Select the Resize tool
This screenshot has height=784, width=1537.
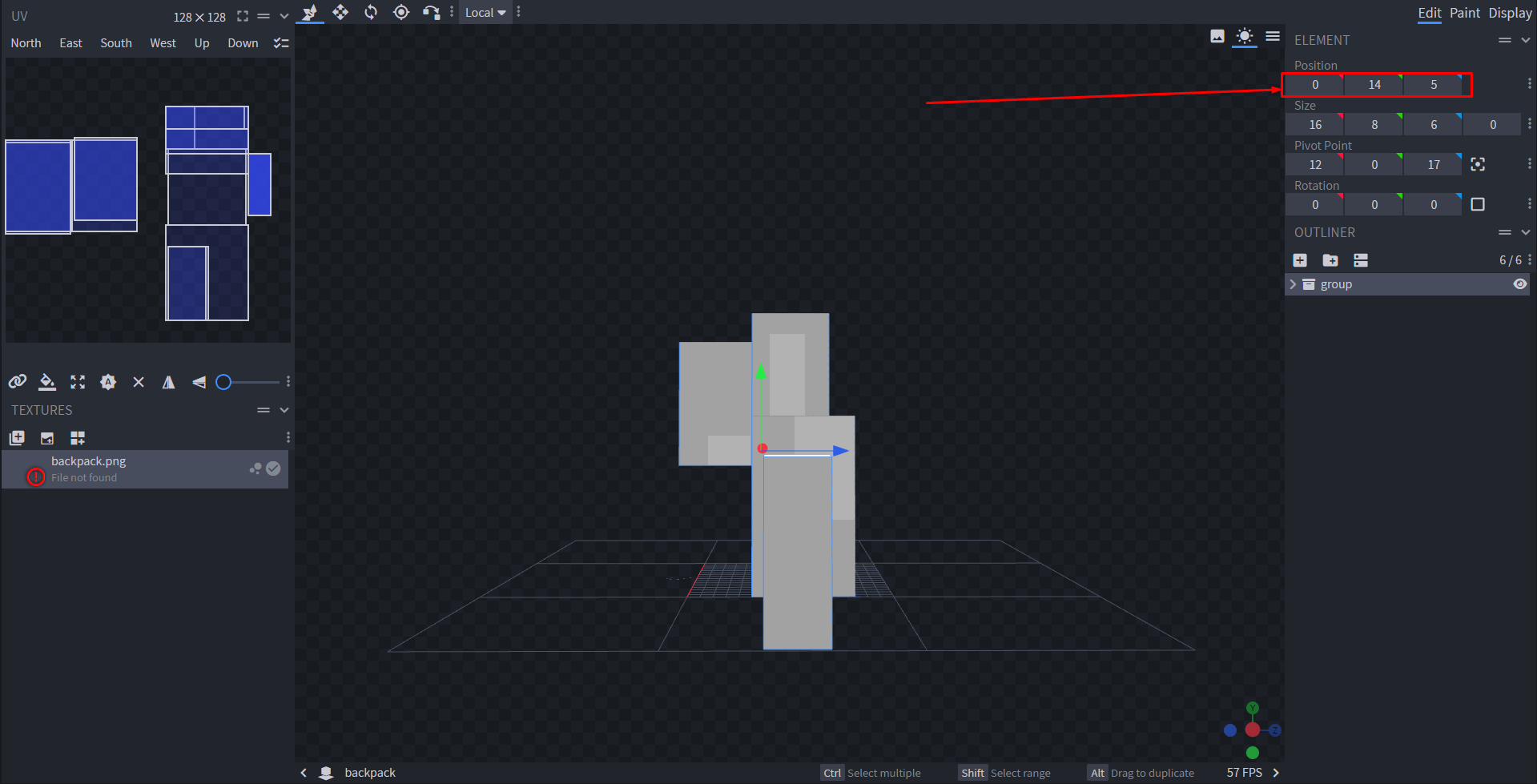[340, 12]
